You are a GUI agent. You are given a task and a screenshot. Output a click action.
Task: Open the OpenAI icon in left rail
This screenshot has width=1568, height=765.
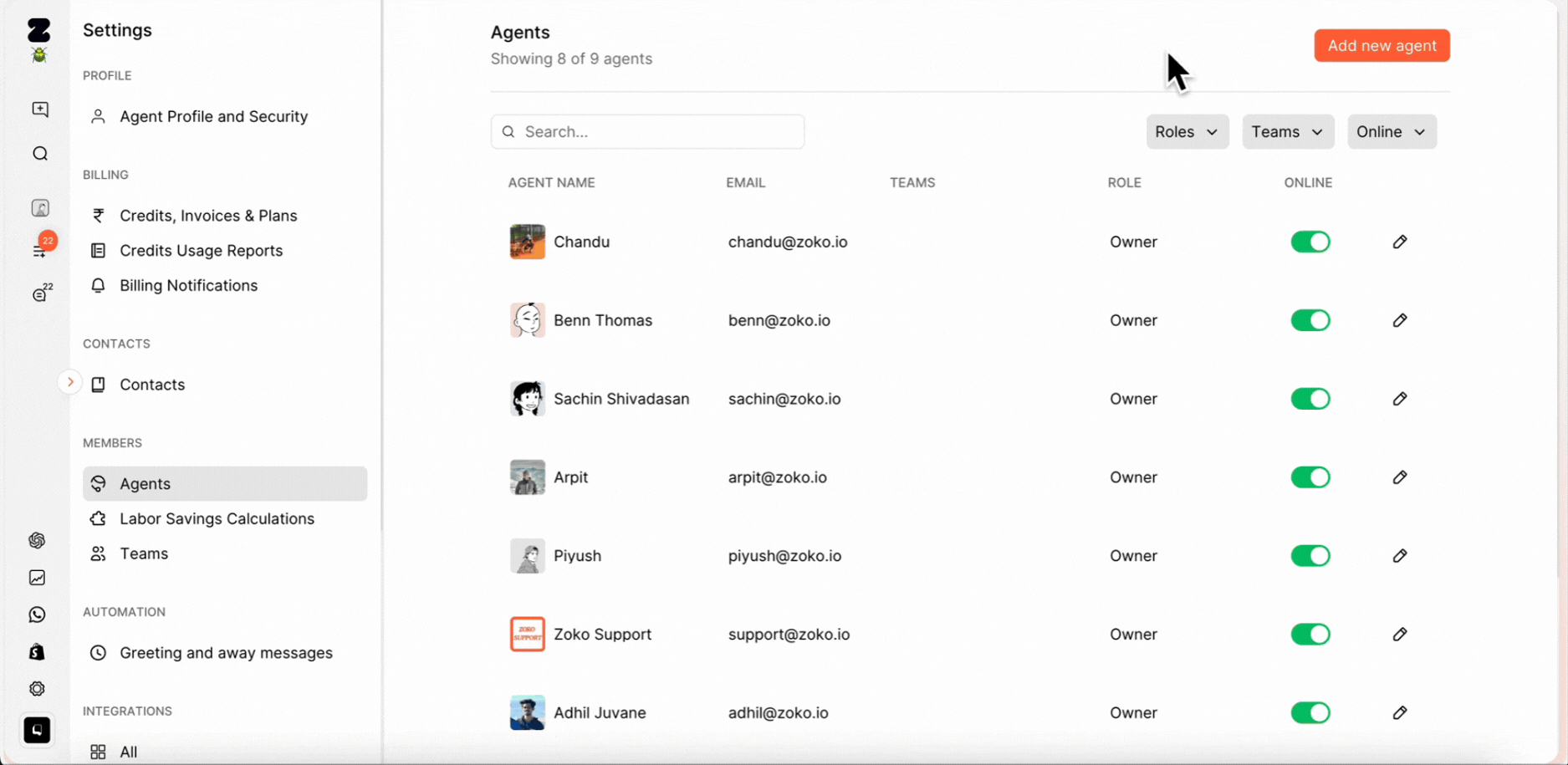(x=37, y=541)
